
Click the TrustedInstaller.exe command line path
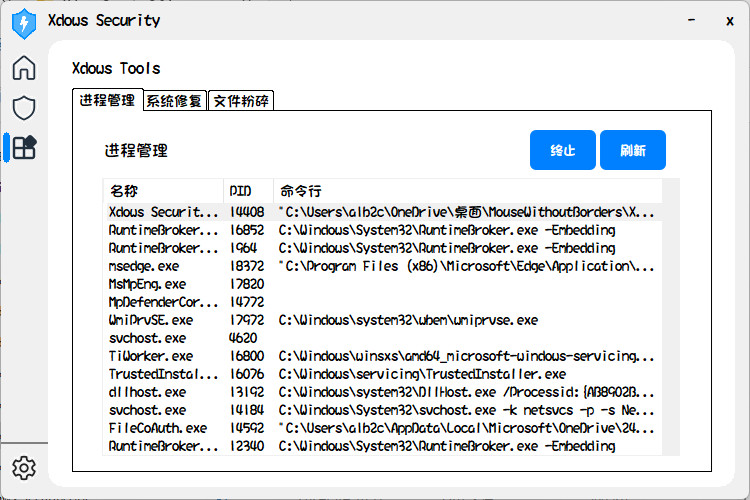tap(422, 374)
